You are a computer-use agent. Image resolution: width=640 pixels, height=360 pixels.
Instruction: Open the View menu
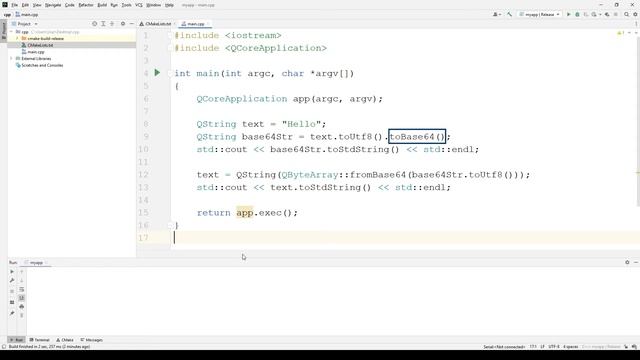37,5
